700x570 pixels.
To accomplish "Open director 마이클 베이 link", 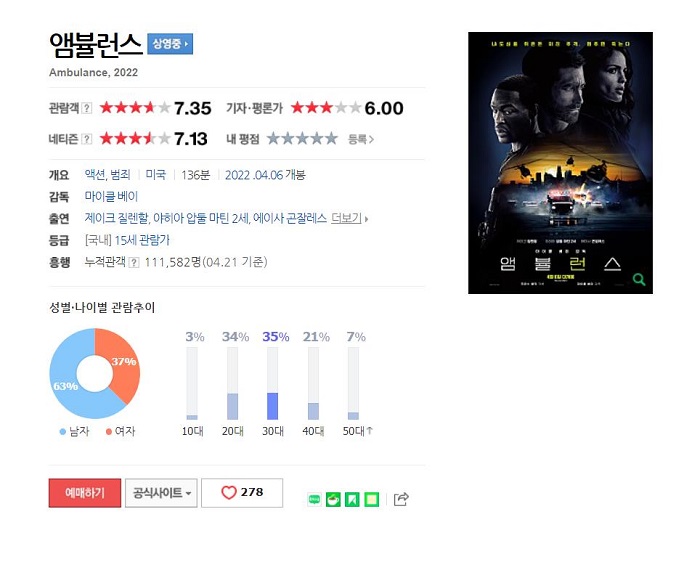I will [x=111, y=196].
